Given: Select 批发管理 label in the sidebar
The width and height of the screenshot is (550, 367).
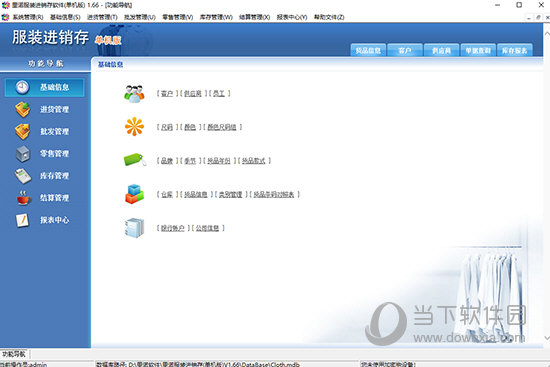Looking at the screenshot, I should tap(54, 132).
